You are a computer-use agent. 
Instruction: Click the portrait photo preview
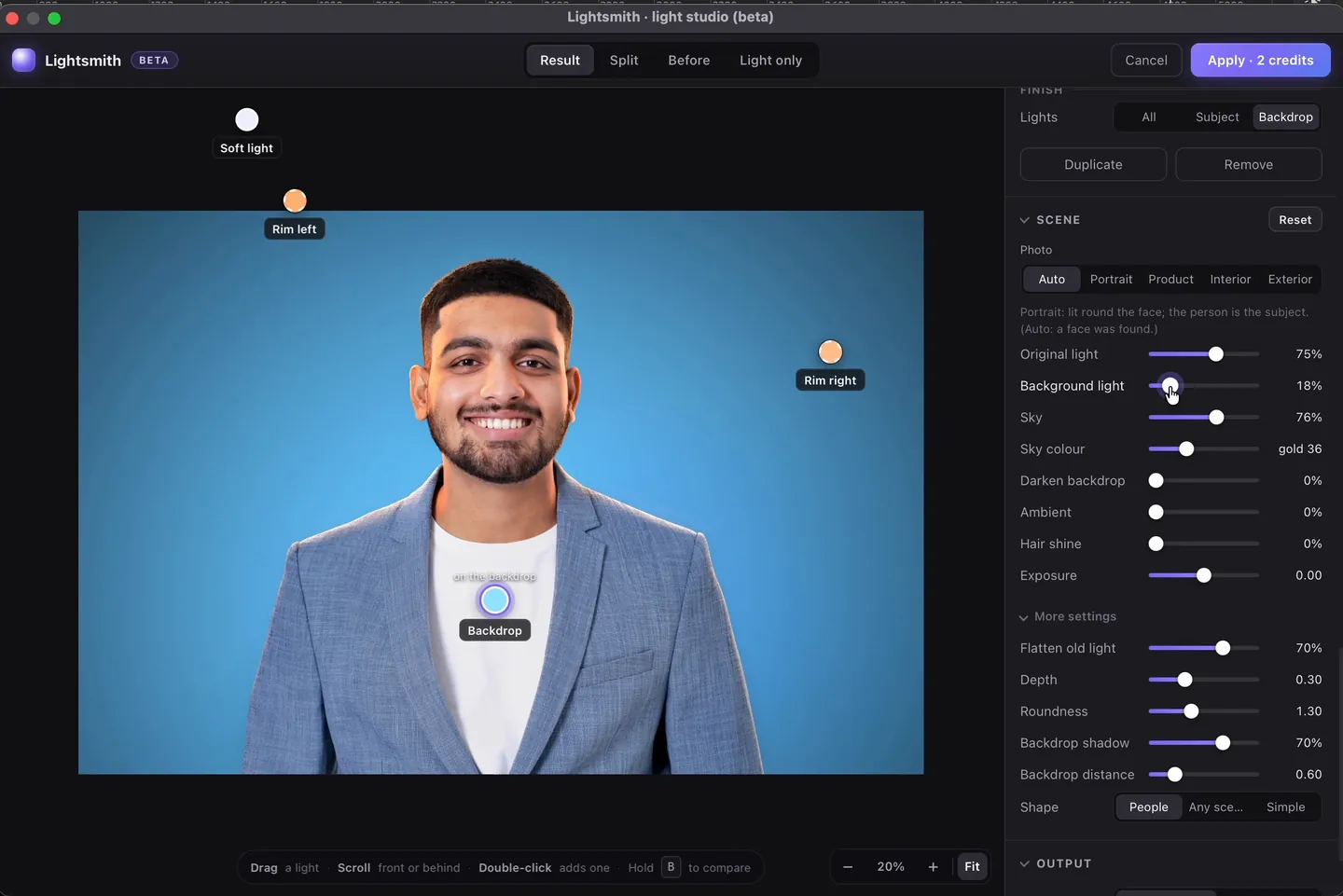tap(501, 492)
